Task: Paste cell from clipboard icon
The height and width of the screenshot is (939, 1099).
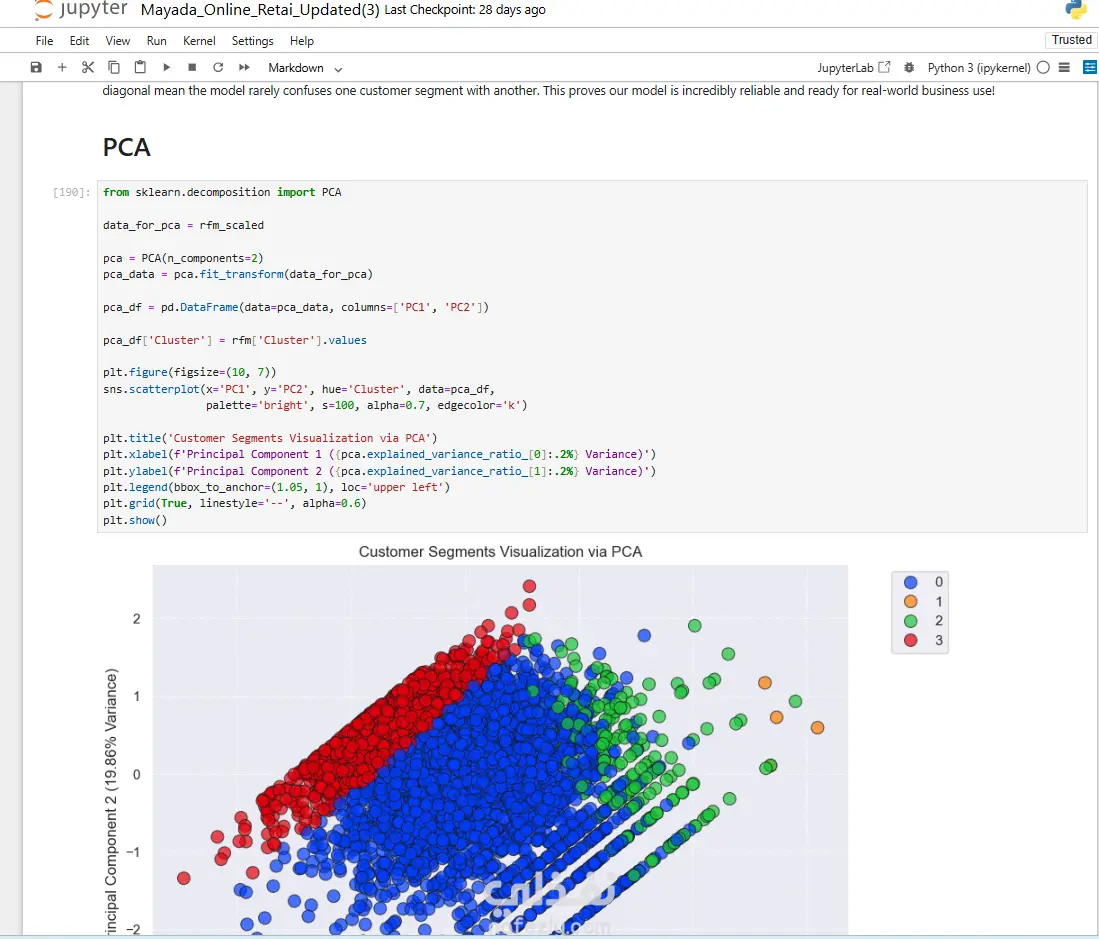Action: (x=140, y=67)
